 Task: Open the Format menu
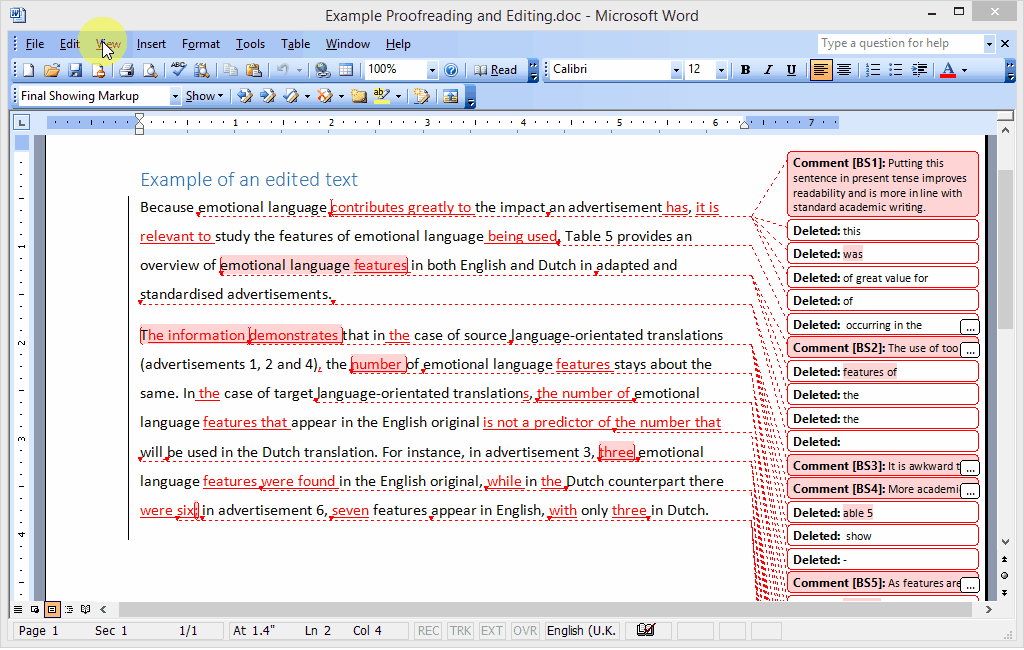[201, 43]
